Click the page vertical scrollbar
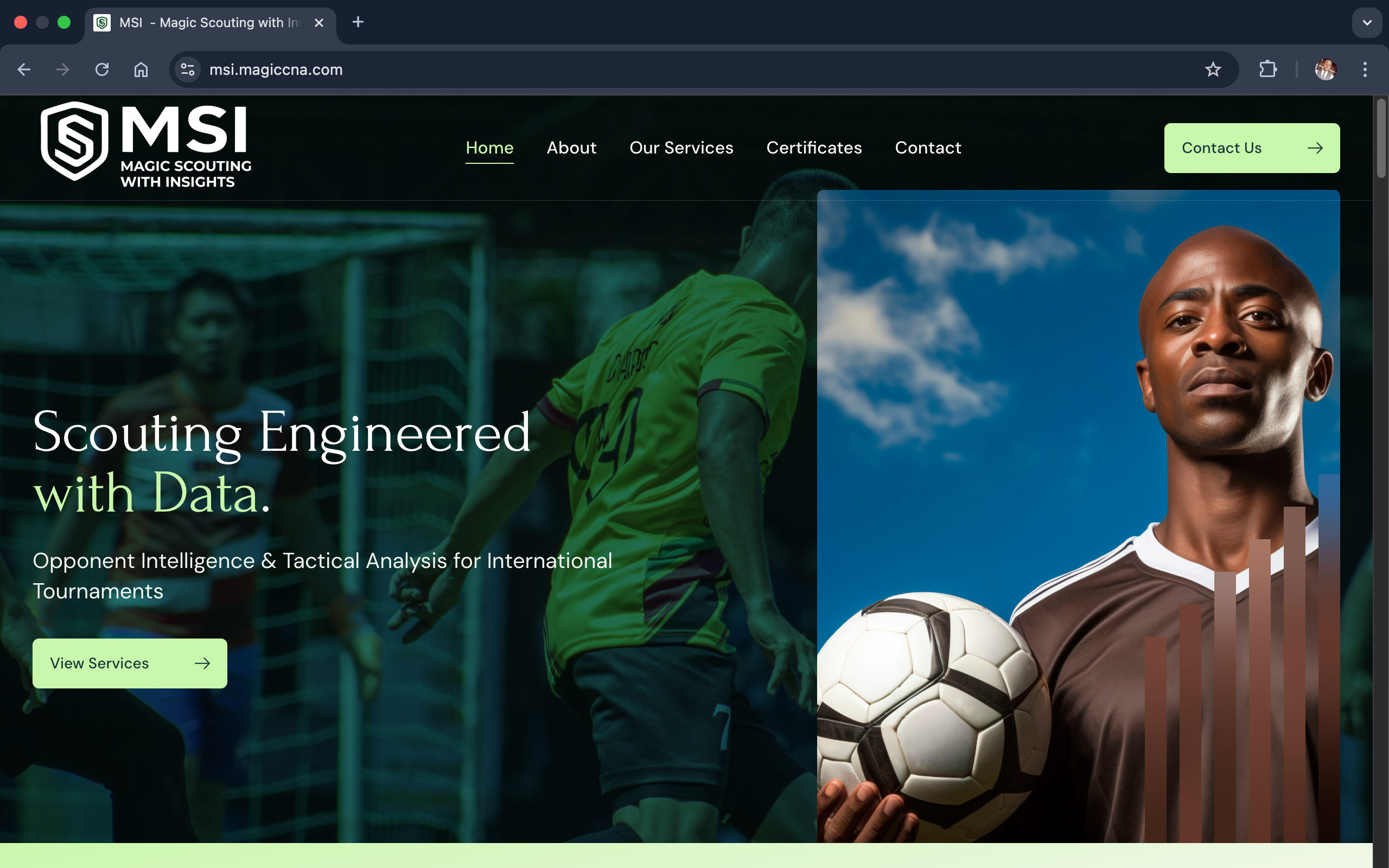Screen dimensions: 1389x868 (1380, 138)
